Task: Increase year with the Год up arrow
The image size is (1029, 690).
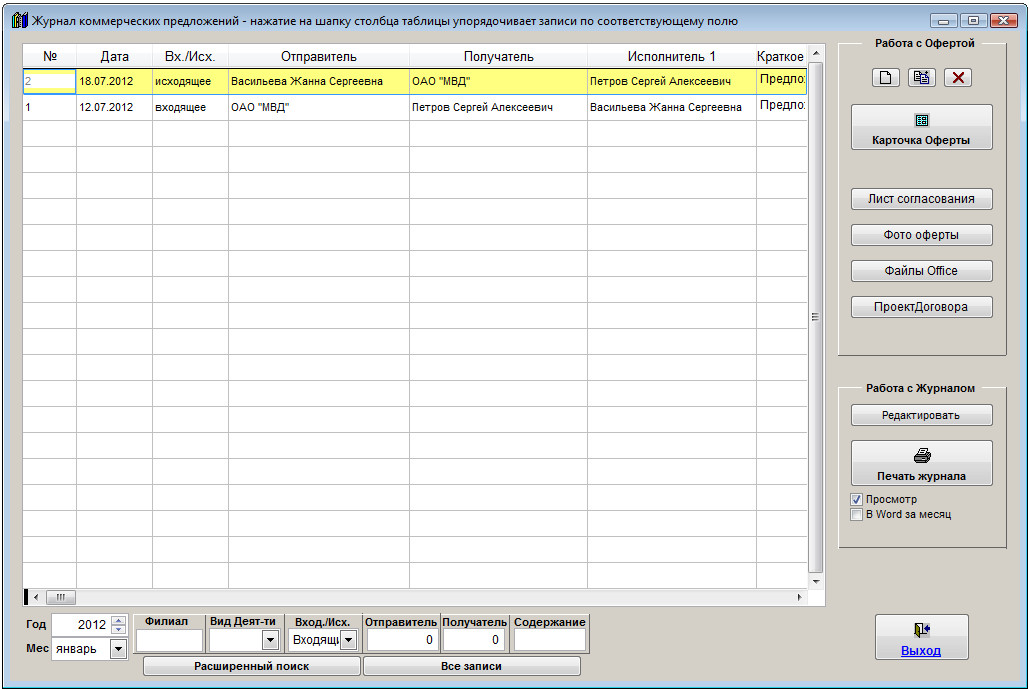Action: (x=119, y=619)
